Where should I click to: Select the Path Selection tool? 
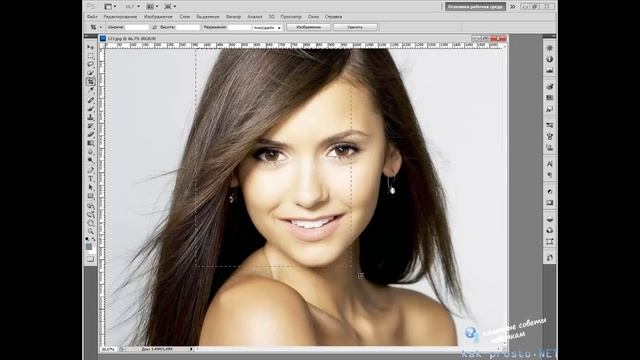point(91,187)
